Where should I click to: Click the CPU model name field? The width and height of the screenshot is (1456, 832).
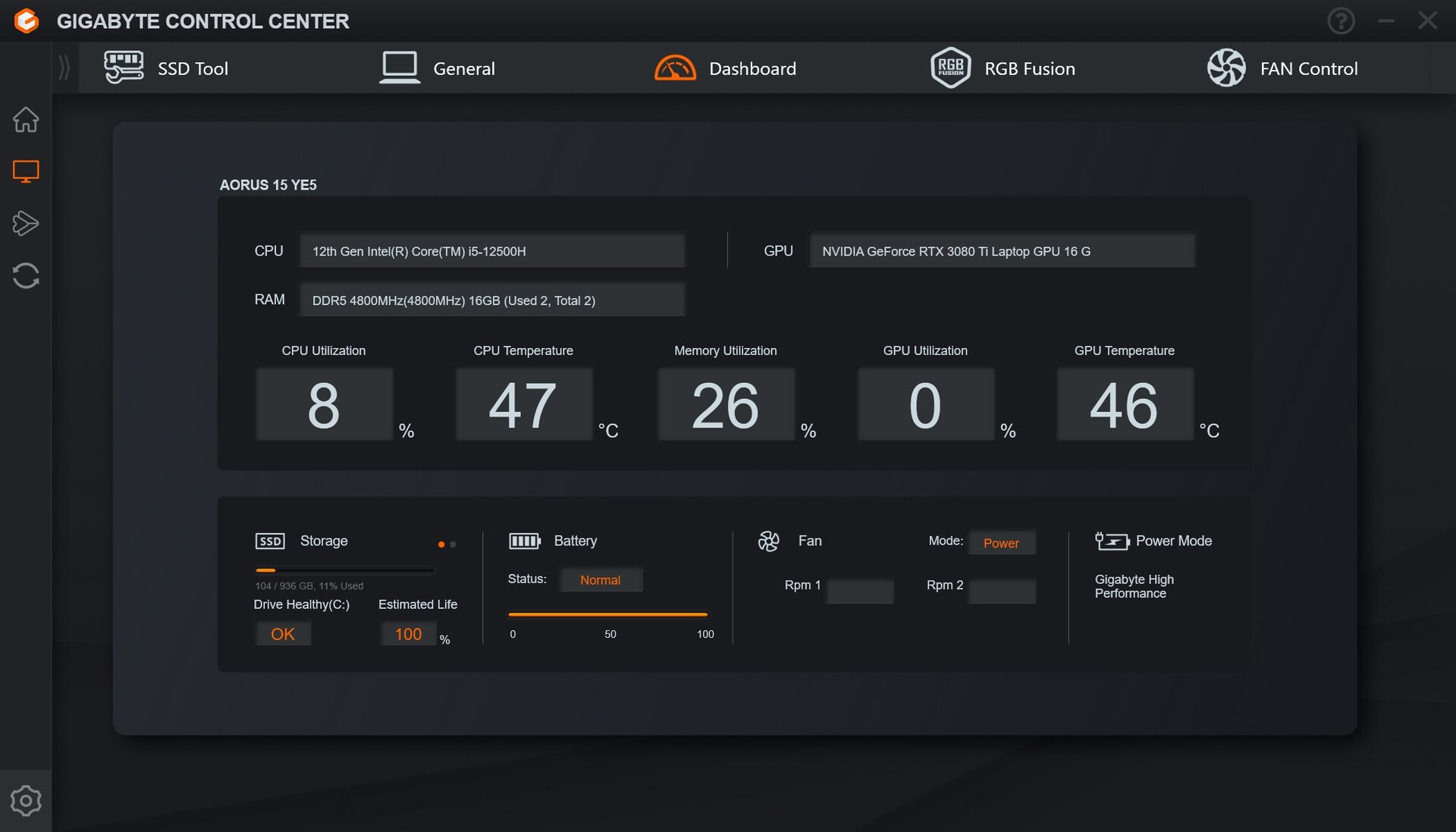(492, 250)
